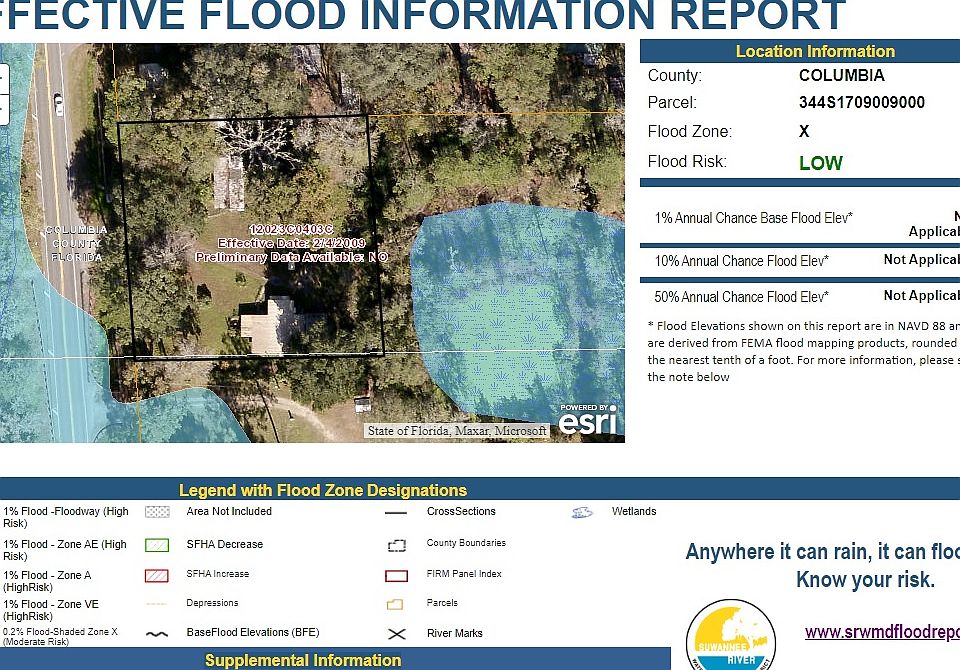Click the green SFHA Decrease legend swatch
Image resolution: width=960 pixels, height=670 pixels.
(x=157, y=545)
